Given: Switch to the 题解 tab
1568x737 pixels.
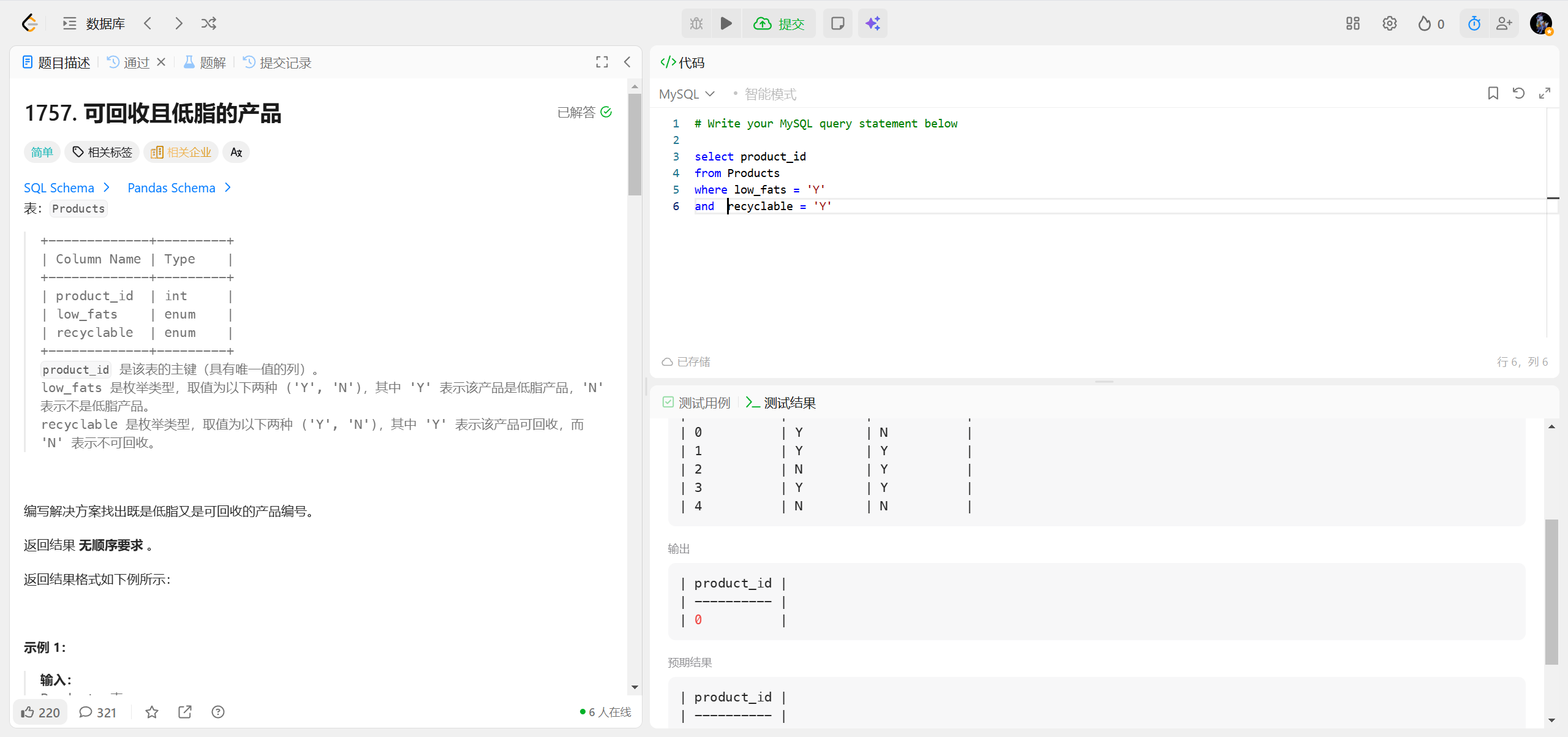Looking at the screenshot, I should [x=205, y=62].
